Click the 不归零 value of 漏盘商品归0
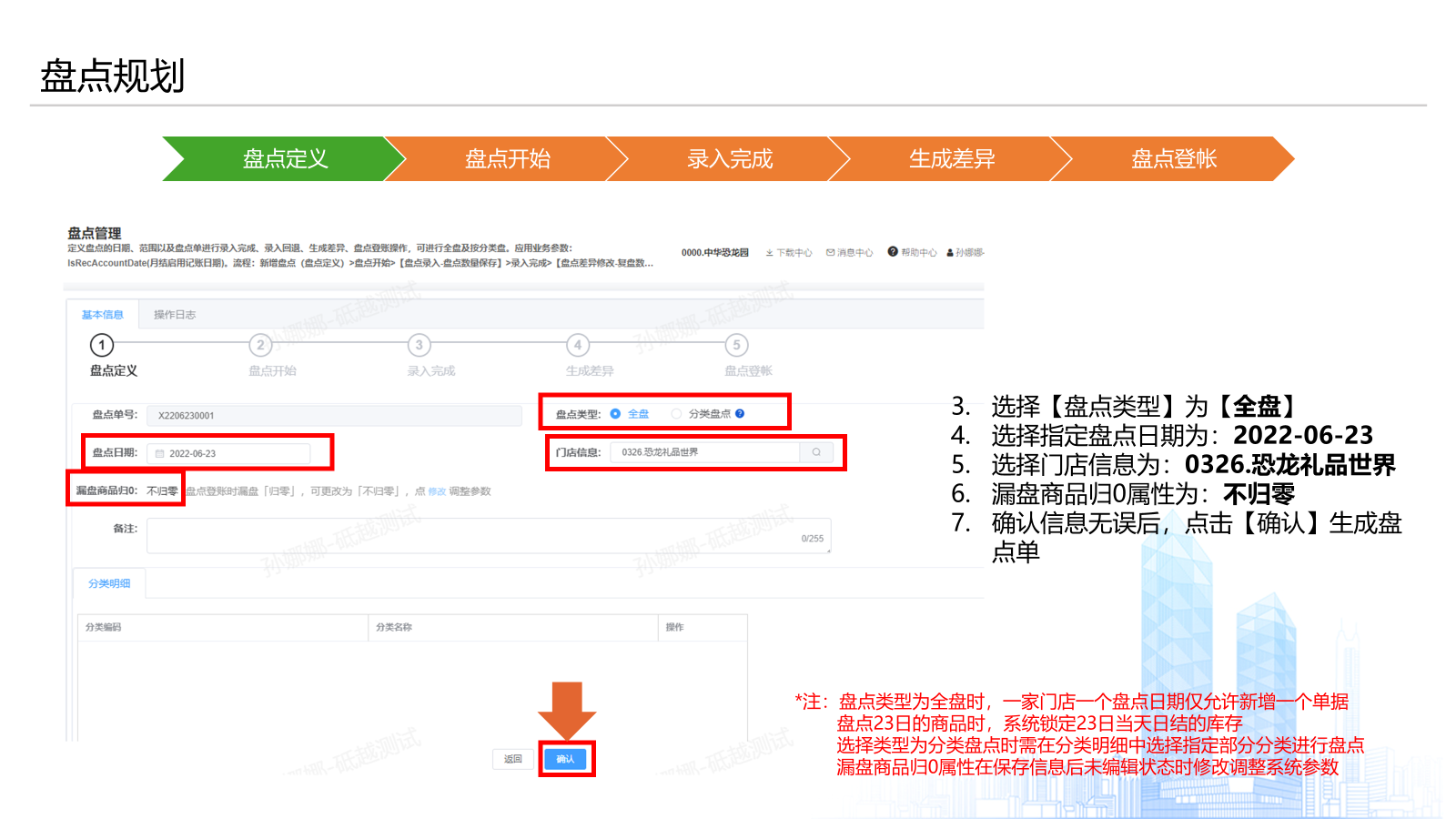Screen dimensions: 1456x819 point(163,490)
